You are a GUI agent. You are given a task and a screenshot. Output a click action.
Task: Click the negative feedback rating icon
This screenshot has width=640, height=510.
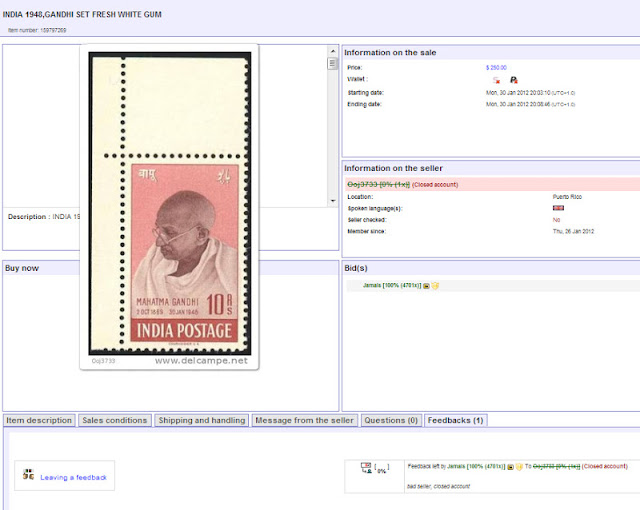pos(366,468)
